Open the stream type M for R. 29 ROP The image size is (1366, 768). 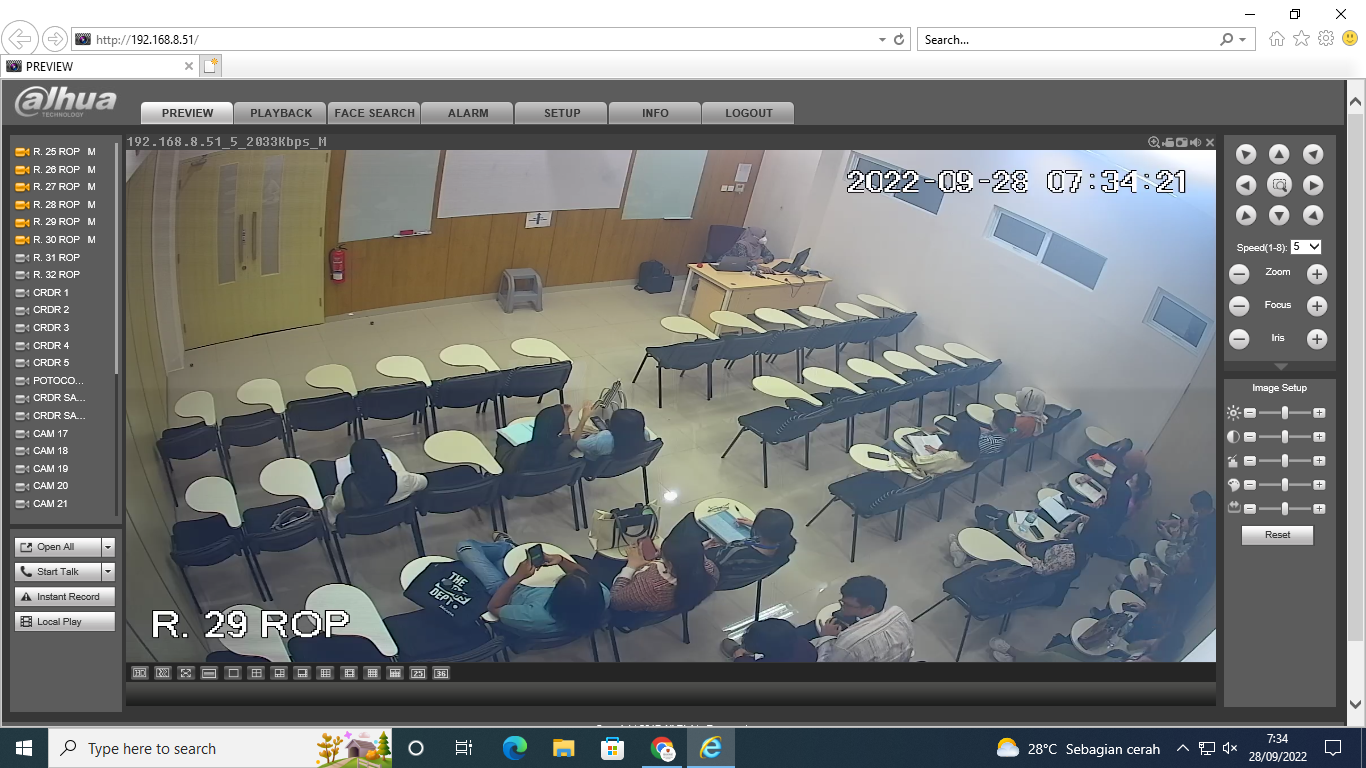pyautogui.click(x=91, y=222)
